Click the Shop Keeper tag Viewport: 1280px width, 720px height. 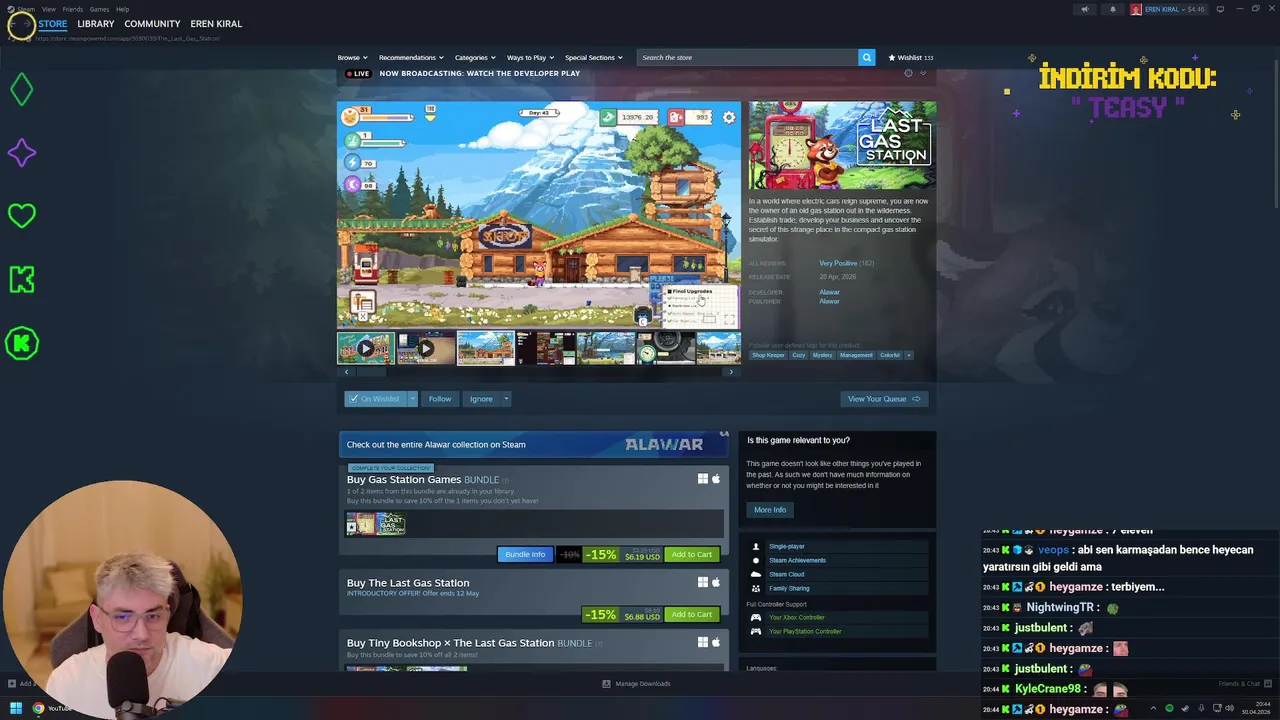(769, 355)
